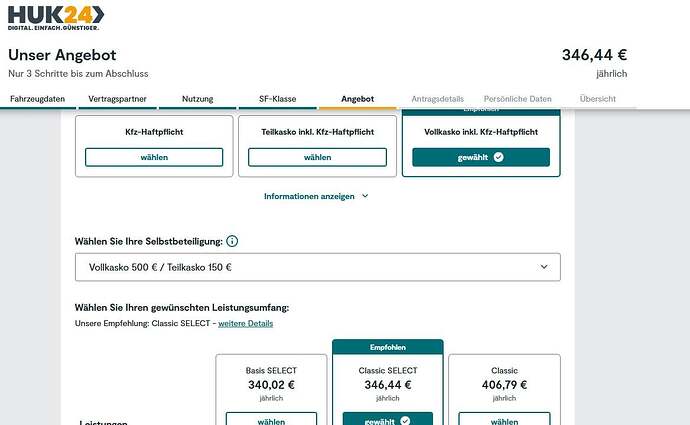Click the Selbstbeteiligung dropdown arrow

click(x=544, y=267)
